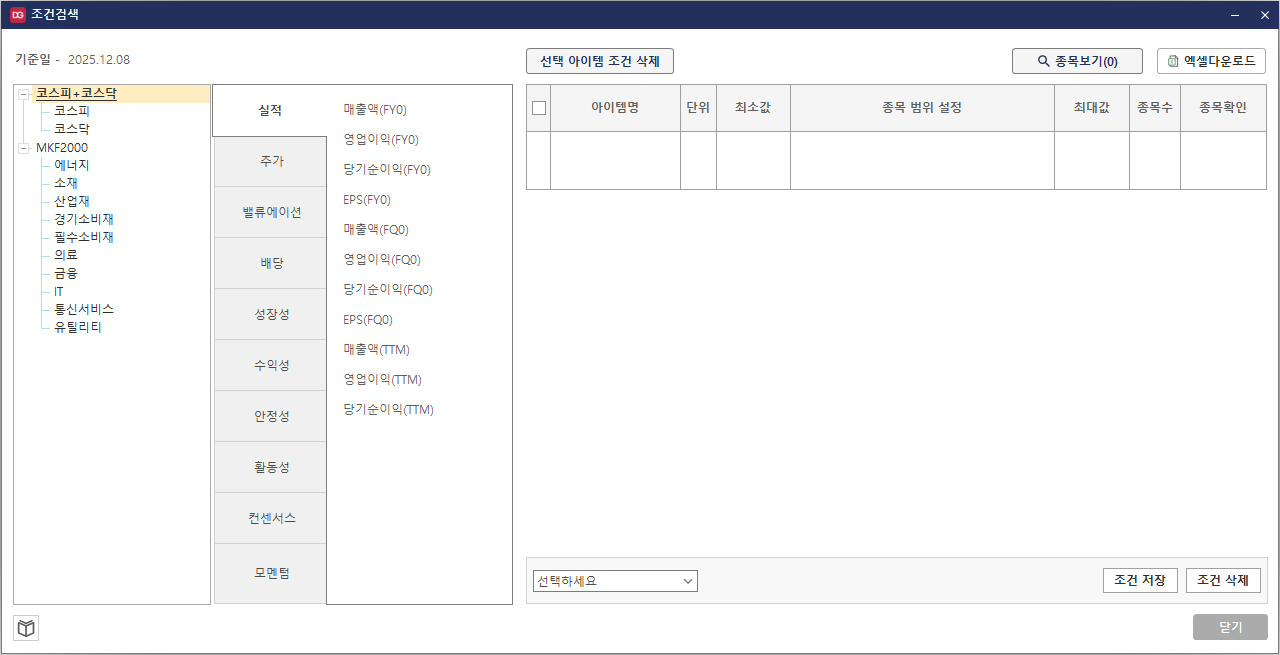Click the 단위 column header
1280x655 pixels.
[x=698, y=108]
